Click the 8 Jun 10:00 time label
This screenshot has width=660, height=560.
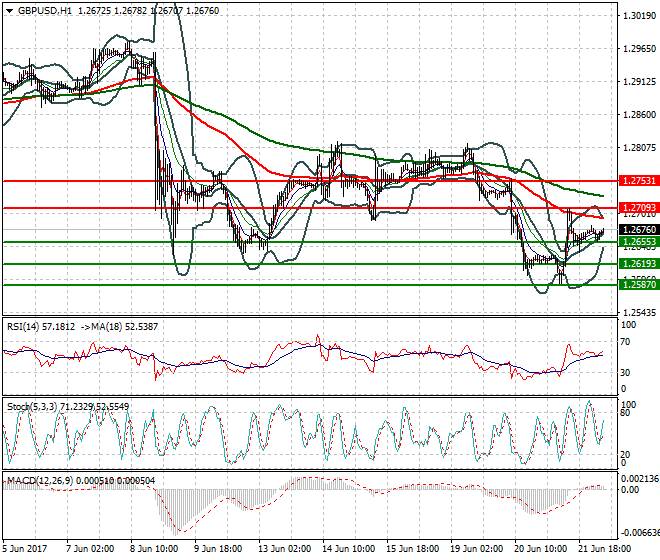click(x=155, y=549)
